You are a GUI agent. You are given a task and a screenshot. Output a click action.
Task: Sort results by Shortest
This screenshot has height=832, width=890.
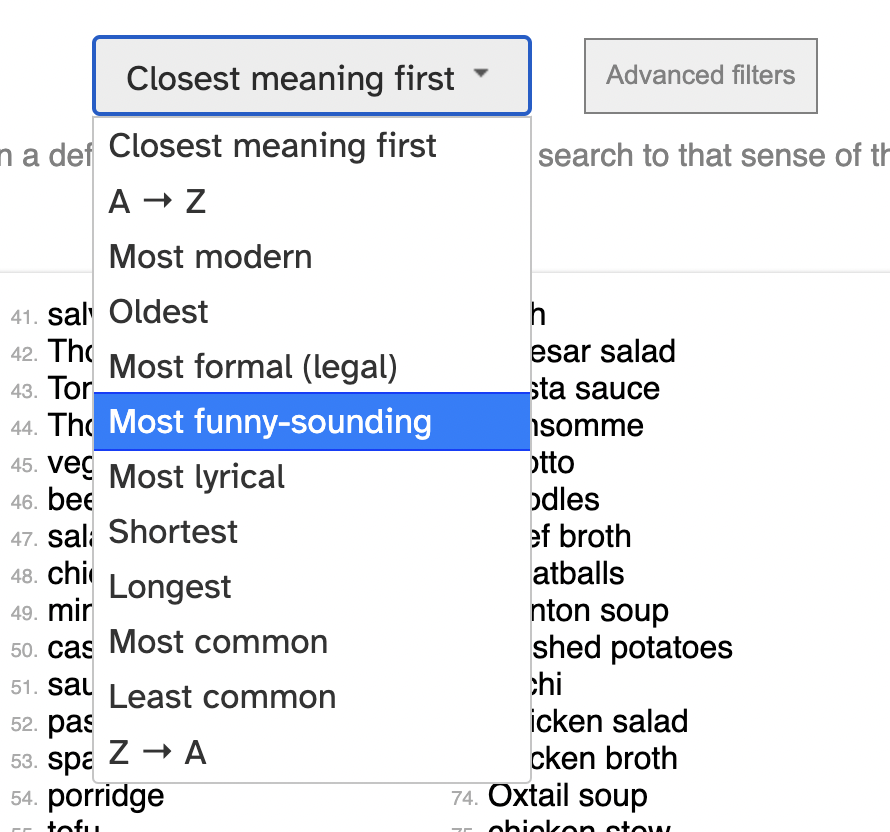point(173,532)
